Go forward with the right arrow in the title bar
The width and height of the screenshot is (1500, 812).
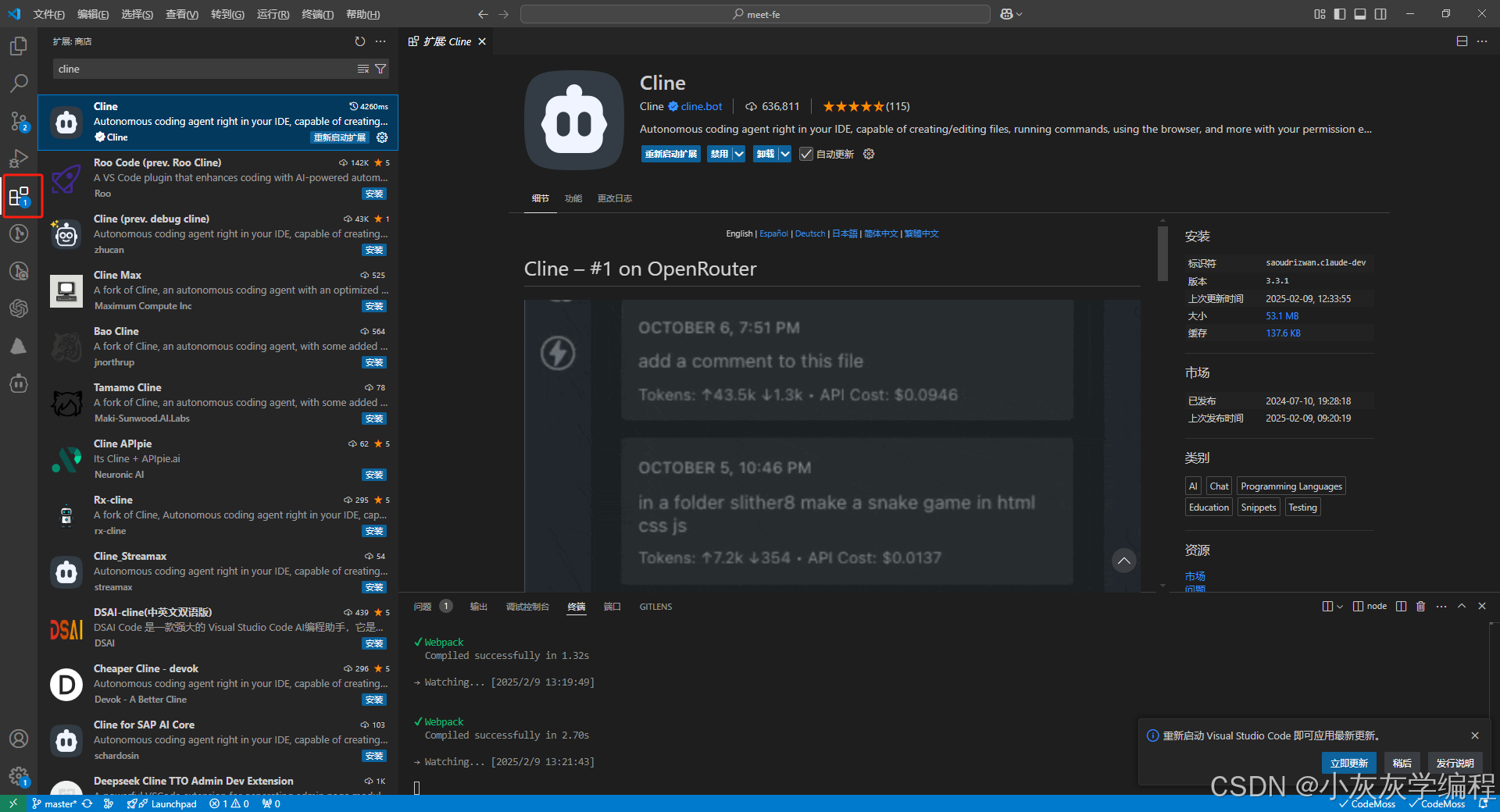click(x=503, y=14)
